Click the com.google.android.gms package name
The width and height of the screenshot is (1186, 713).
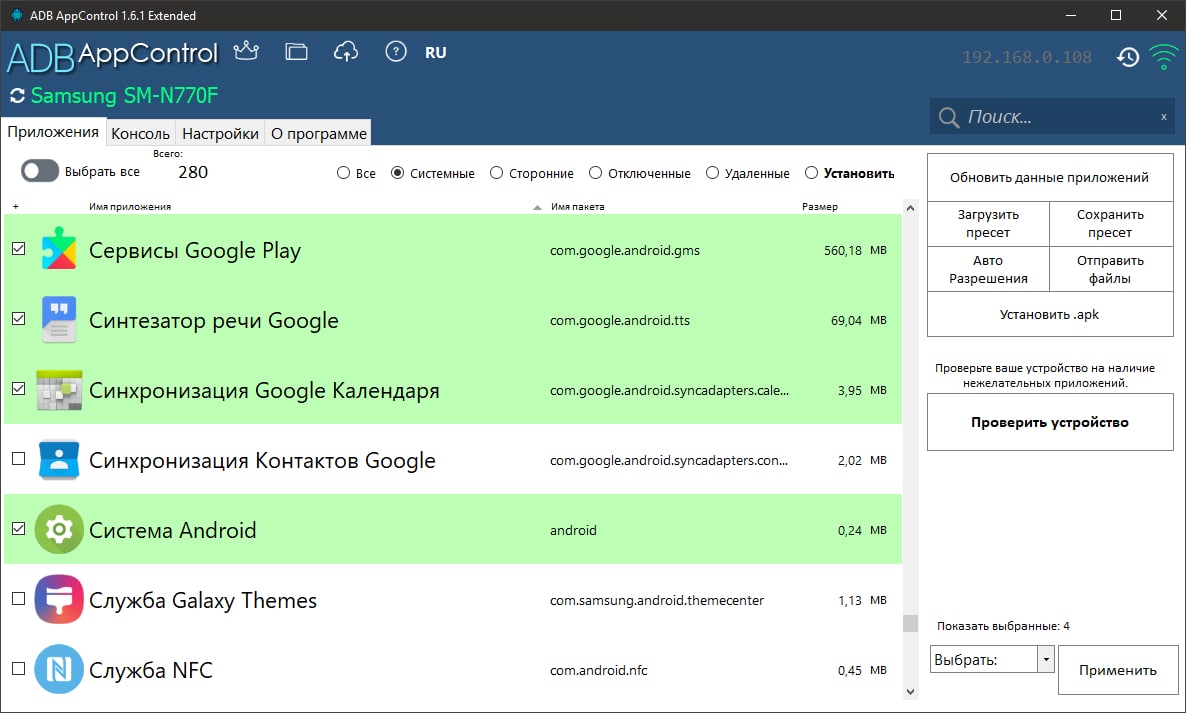pyautogui.click(x=625, y=250)
